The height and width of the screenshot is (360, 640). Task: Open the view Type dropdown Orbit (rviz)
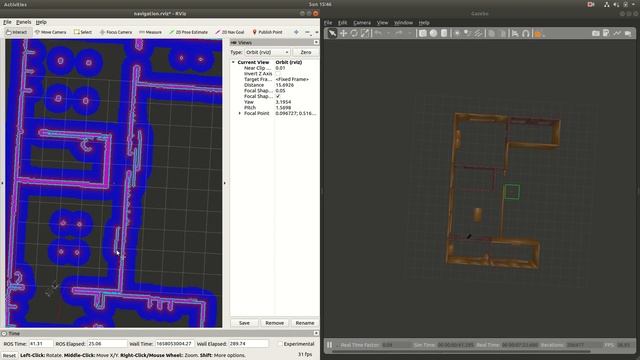267,52
